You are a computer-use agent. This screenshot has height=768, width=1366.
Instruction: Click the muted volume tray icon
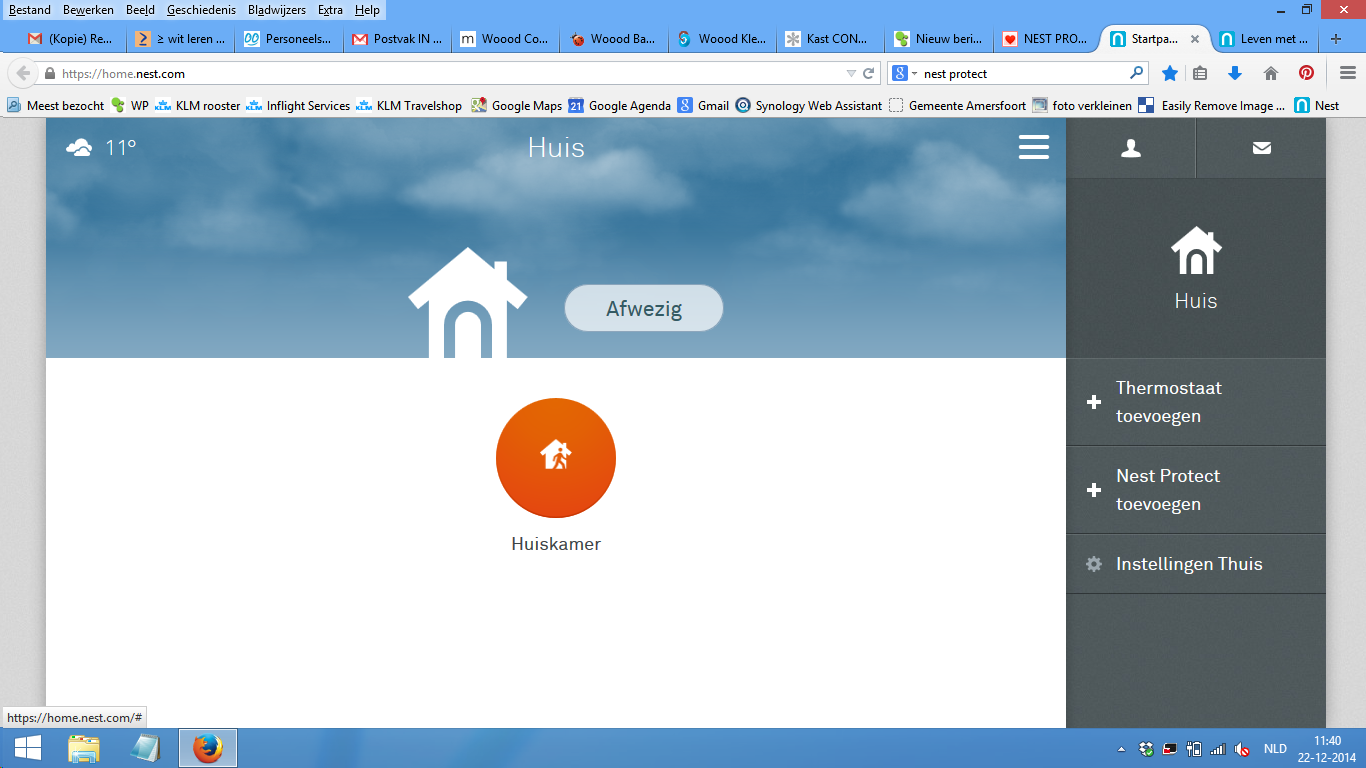point(1242,748)
